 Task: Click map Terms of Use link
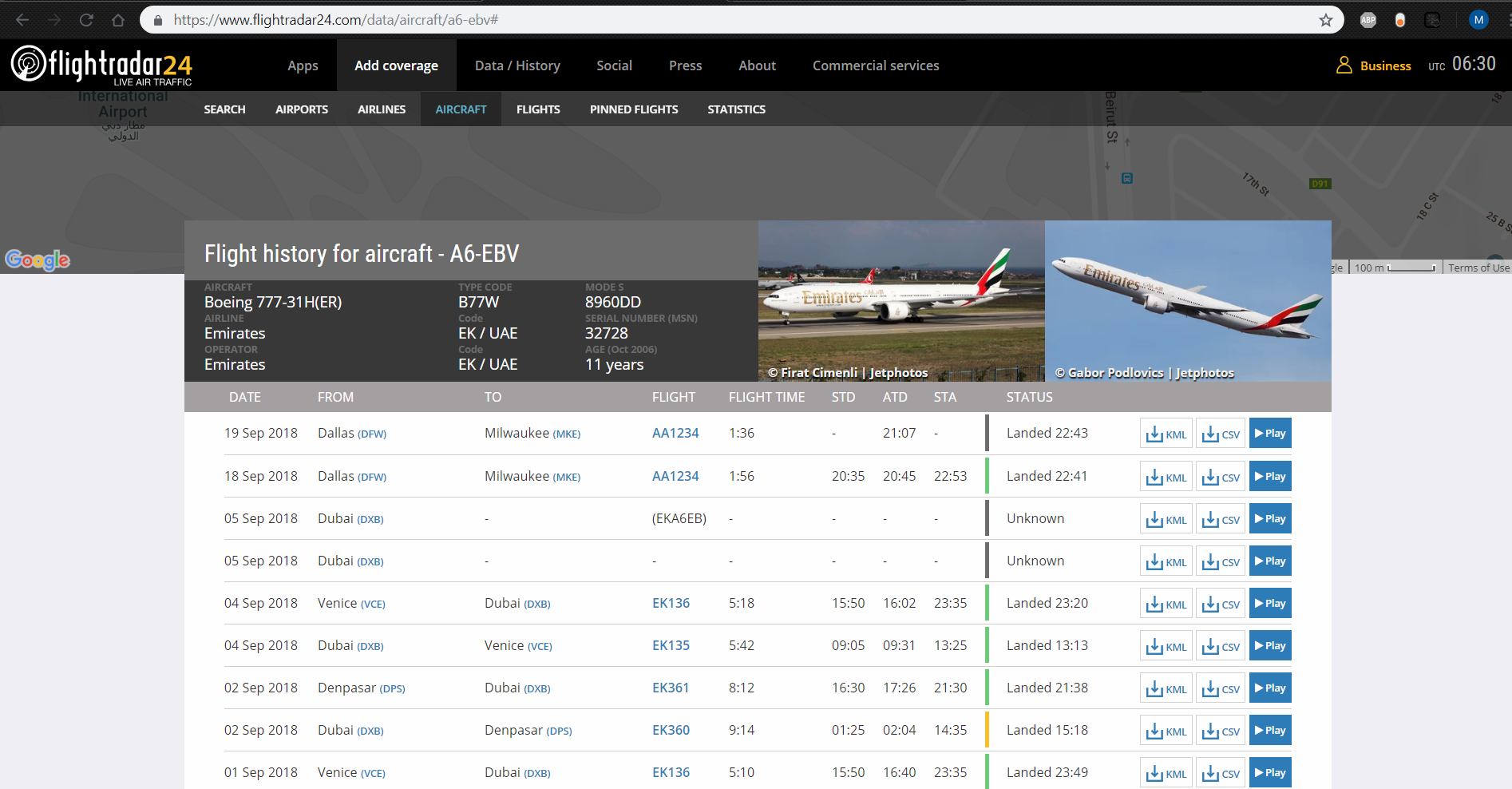1478,268
